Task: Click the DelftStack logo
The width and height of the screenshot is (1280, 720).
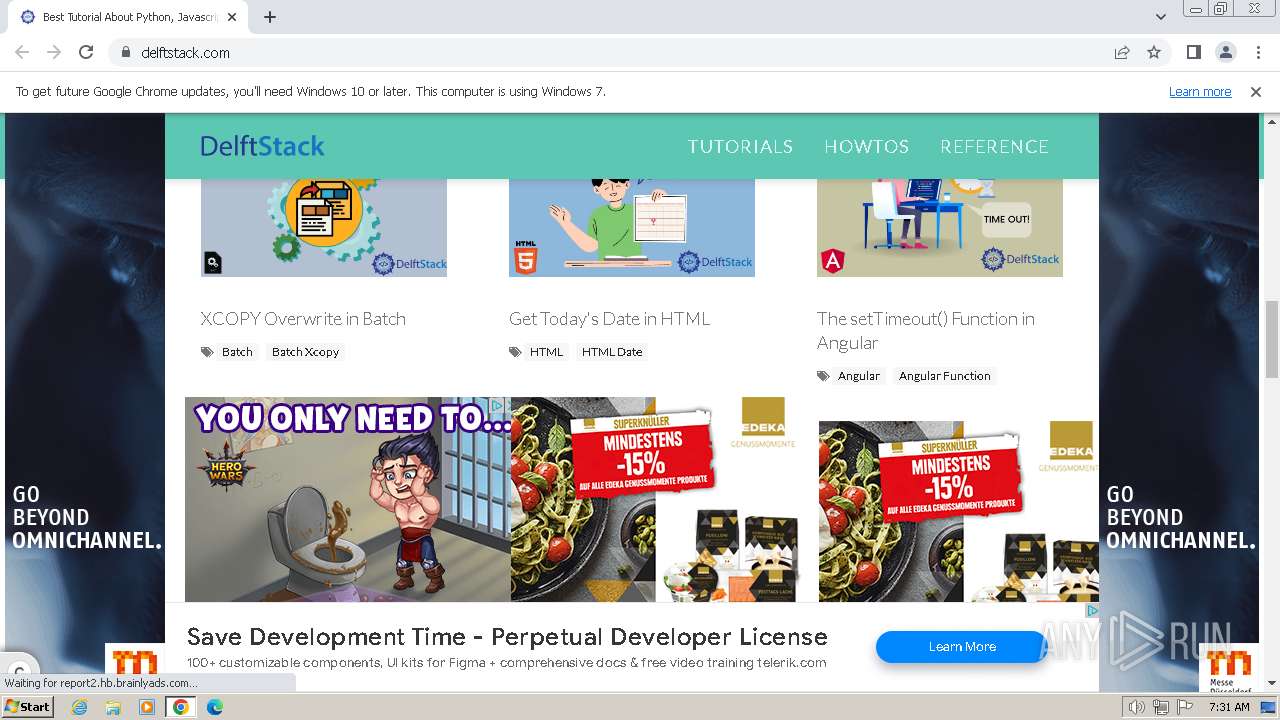Action: (x=262, y=146)
